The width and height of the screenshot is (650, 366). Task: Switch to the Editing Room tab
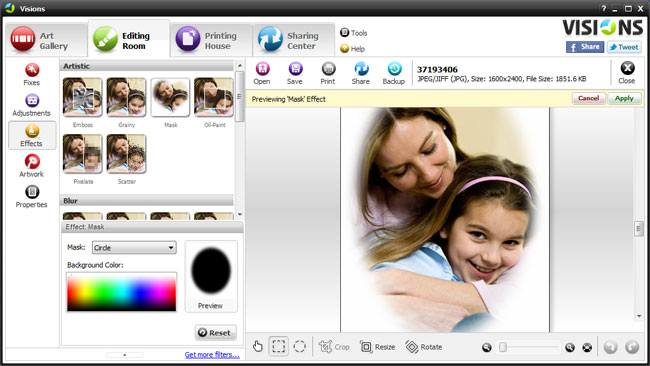[129, 39]
